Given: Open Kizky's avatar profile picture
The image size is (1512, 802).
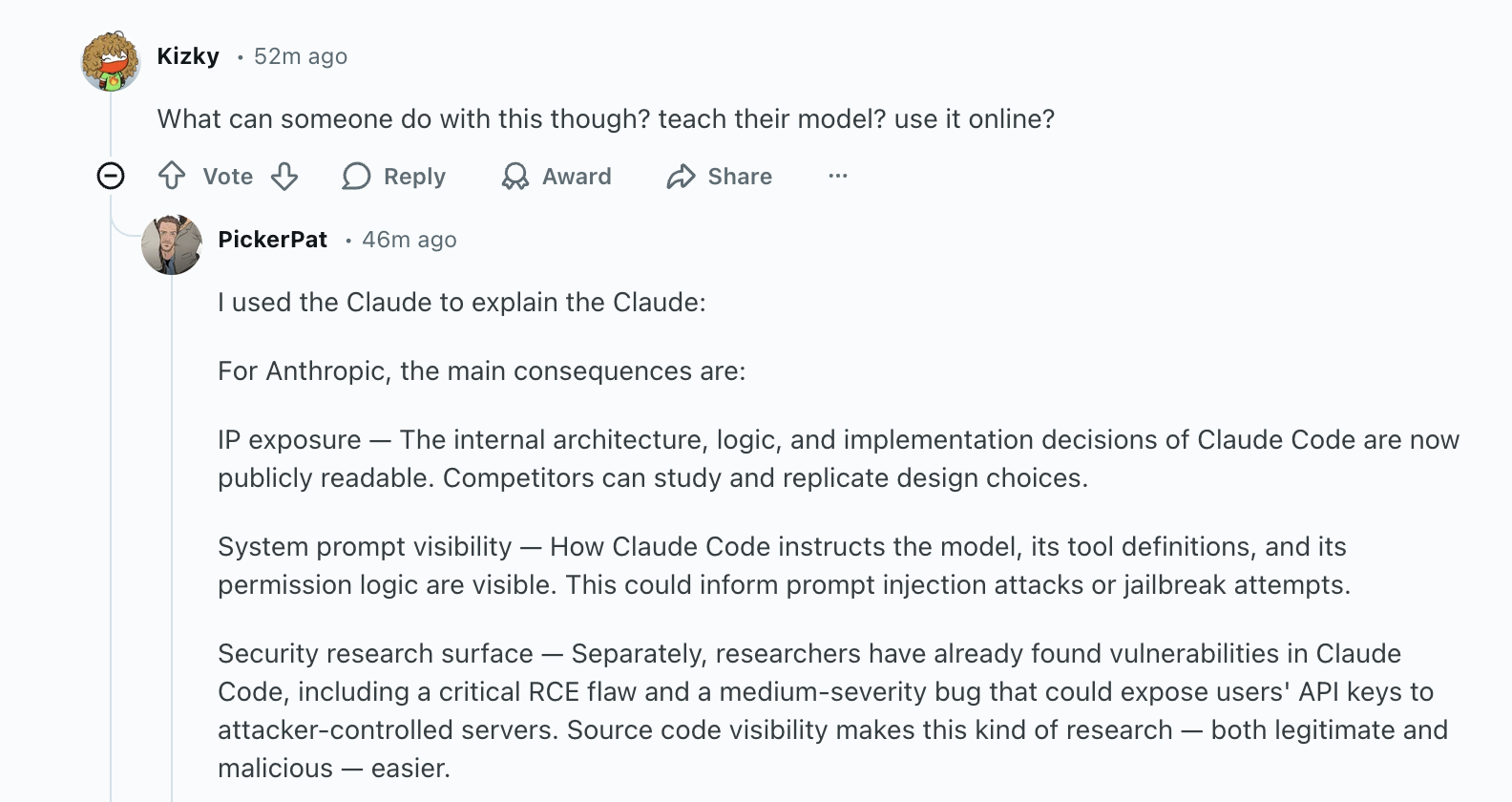Looking at the screenshot, I should (111, 61).
